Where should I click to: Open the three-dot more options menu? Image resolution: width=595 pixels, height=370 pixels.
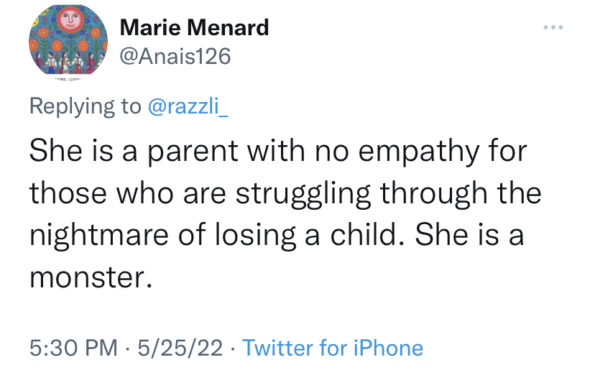[x=553, y=27]
